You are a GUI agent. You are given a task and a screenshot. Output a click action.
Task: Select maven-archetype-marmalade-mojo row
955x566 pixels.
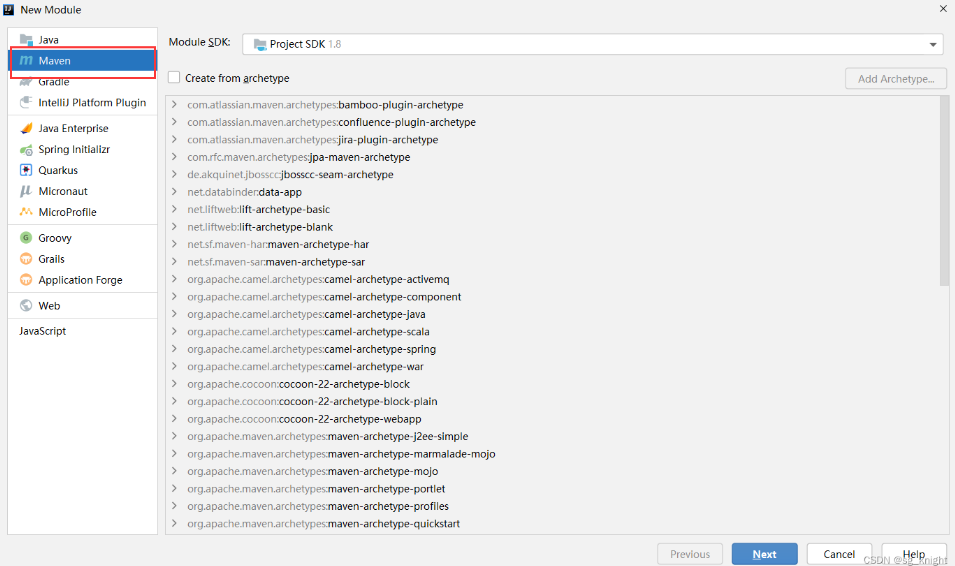[x=553, y=454]
